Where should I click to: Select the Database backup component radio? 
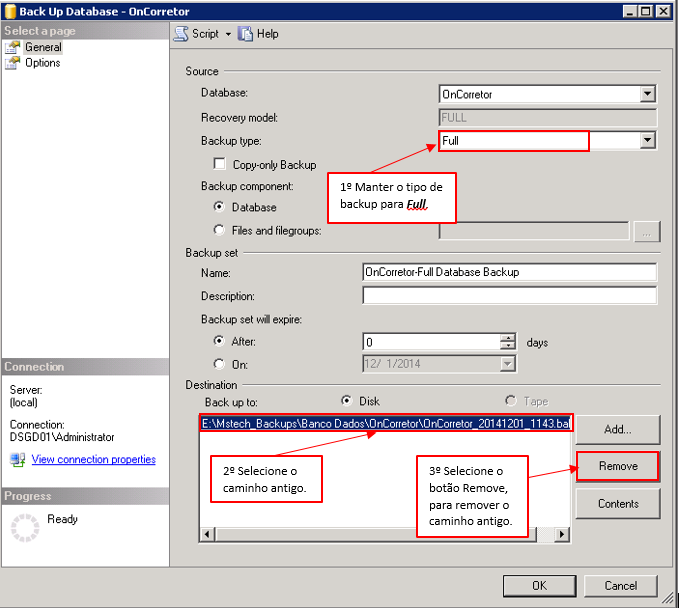tap(219, 207)
